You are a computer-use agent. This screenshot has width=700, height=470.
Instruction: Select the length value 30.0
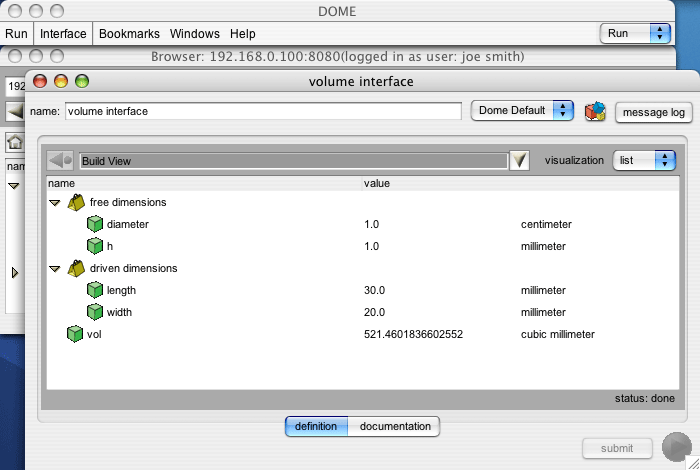point(374,290)
